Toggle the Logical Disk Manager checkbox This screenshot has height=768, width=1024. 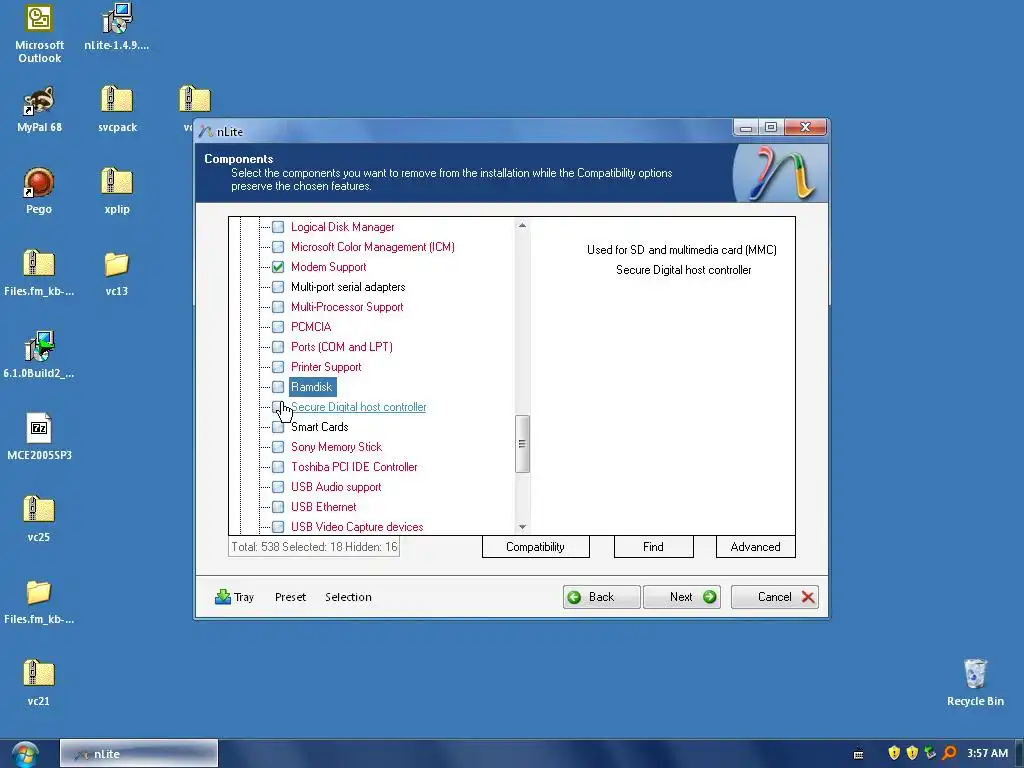[278, 227]
